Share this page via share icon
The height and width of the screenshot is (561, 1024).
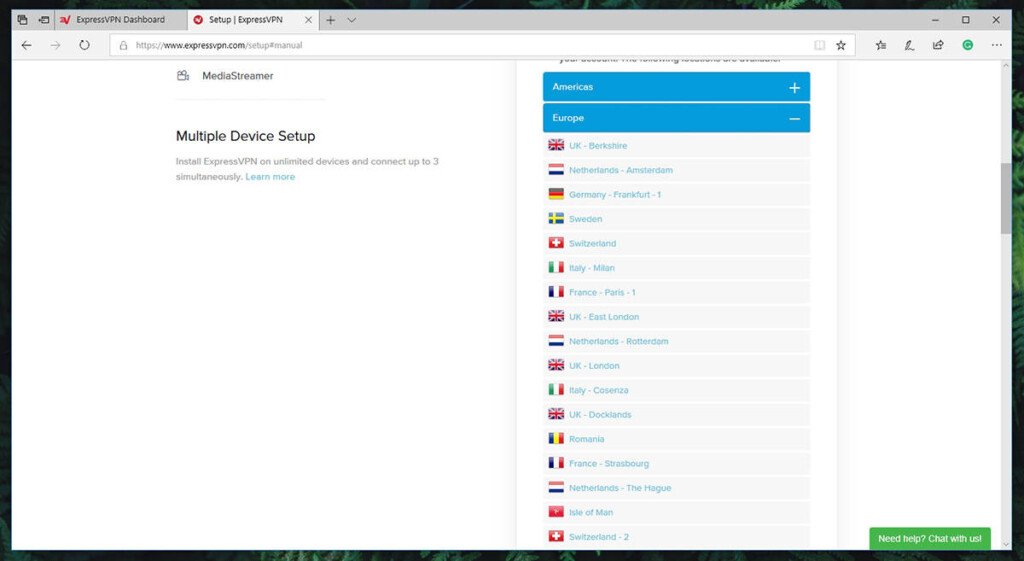click(938, 45)
